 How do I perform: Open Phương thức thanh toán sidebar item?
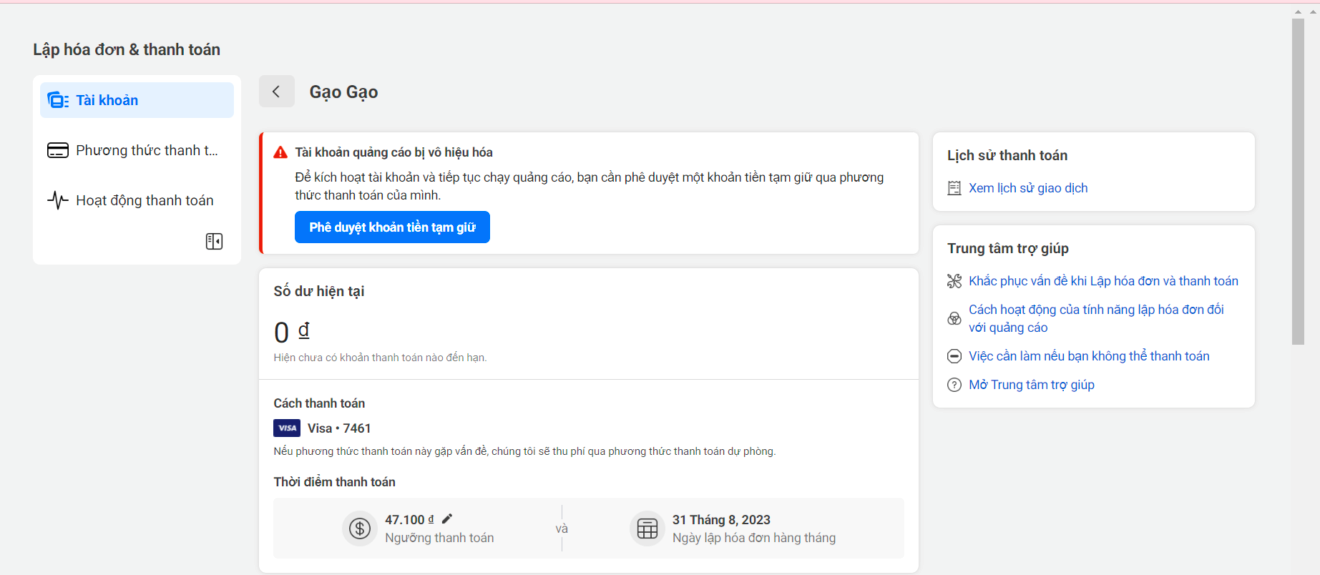point(137,150)
